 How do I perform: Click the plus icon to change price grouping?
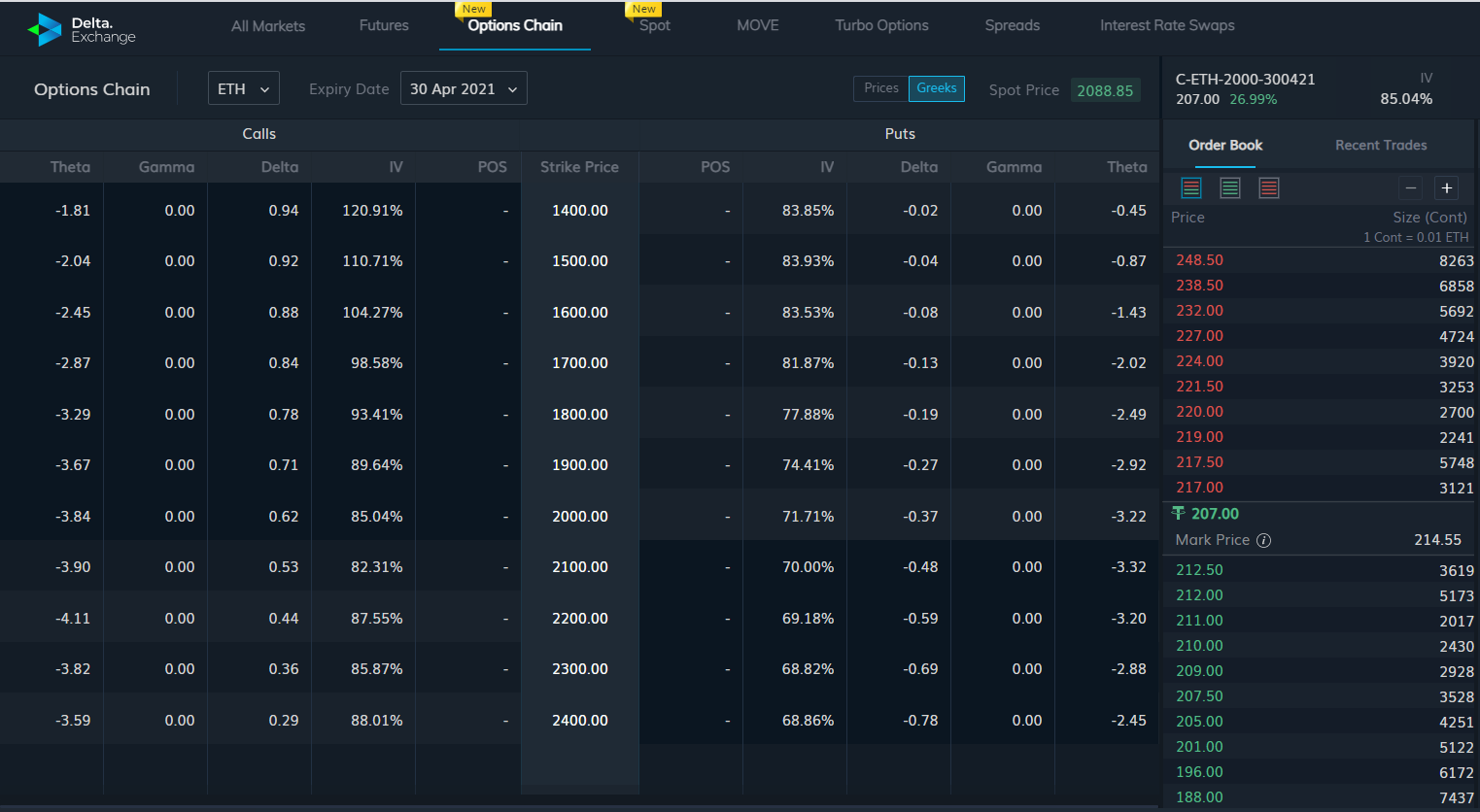click(1446, 187)
